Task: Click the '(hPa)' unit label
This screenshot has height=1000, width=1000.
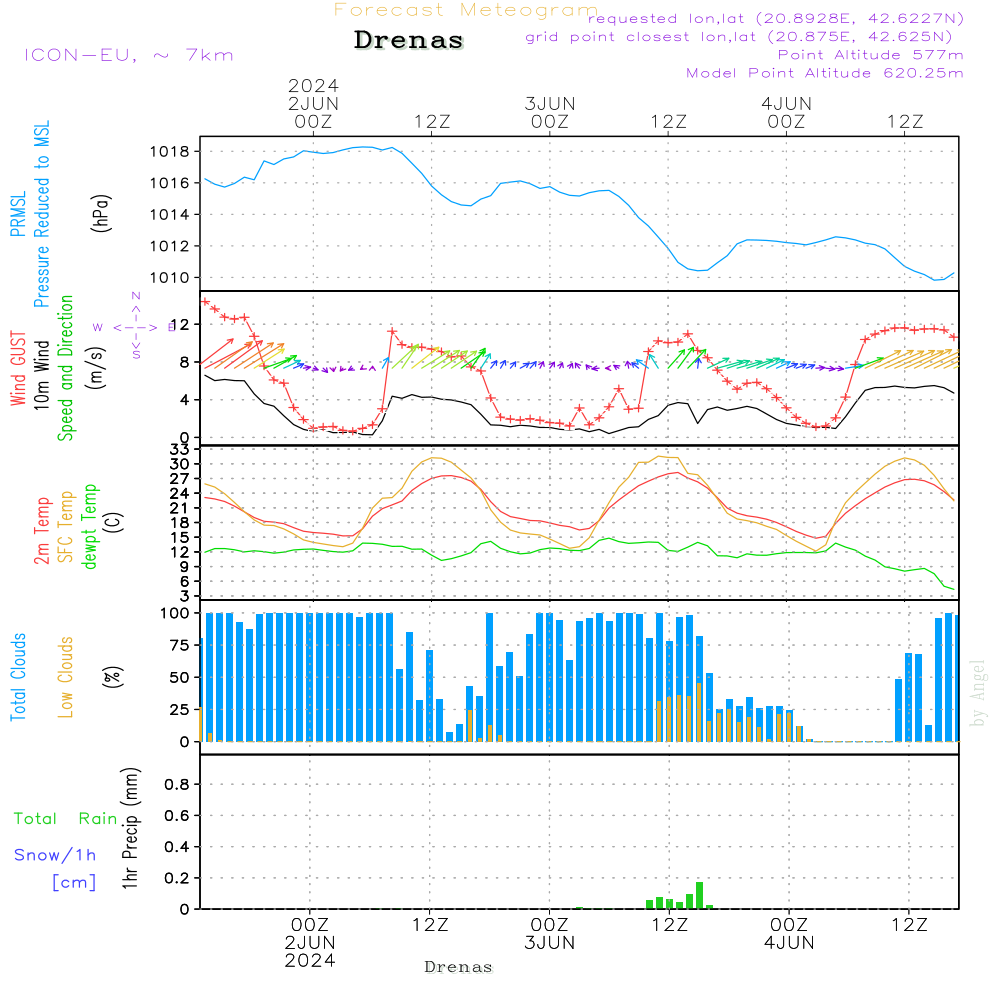Action: point(101,212)
